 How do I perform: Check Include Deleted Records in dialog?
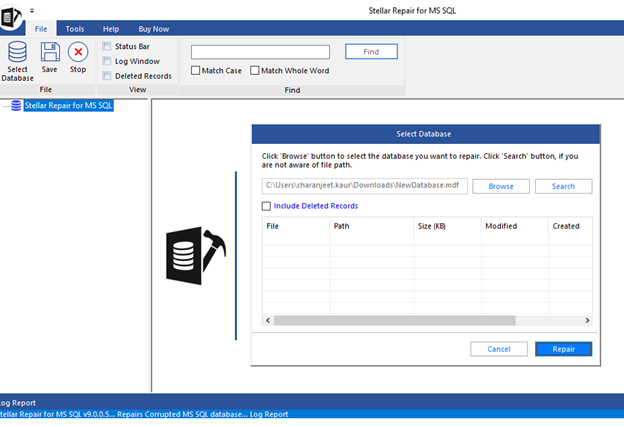266,206
